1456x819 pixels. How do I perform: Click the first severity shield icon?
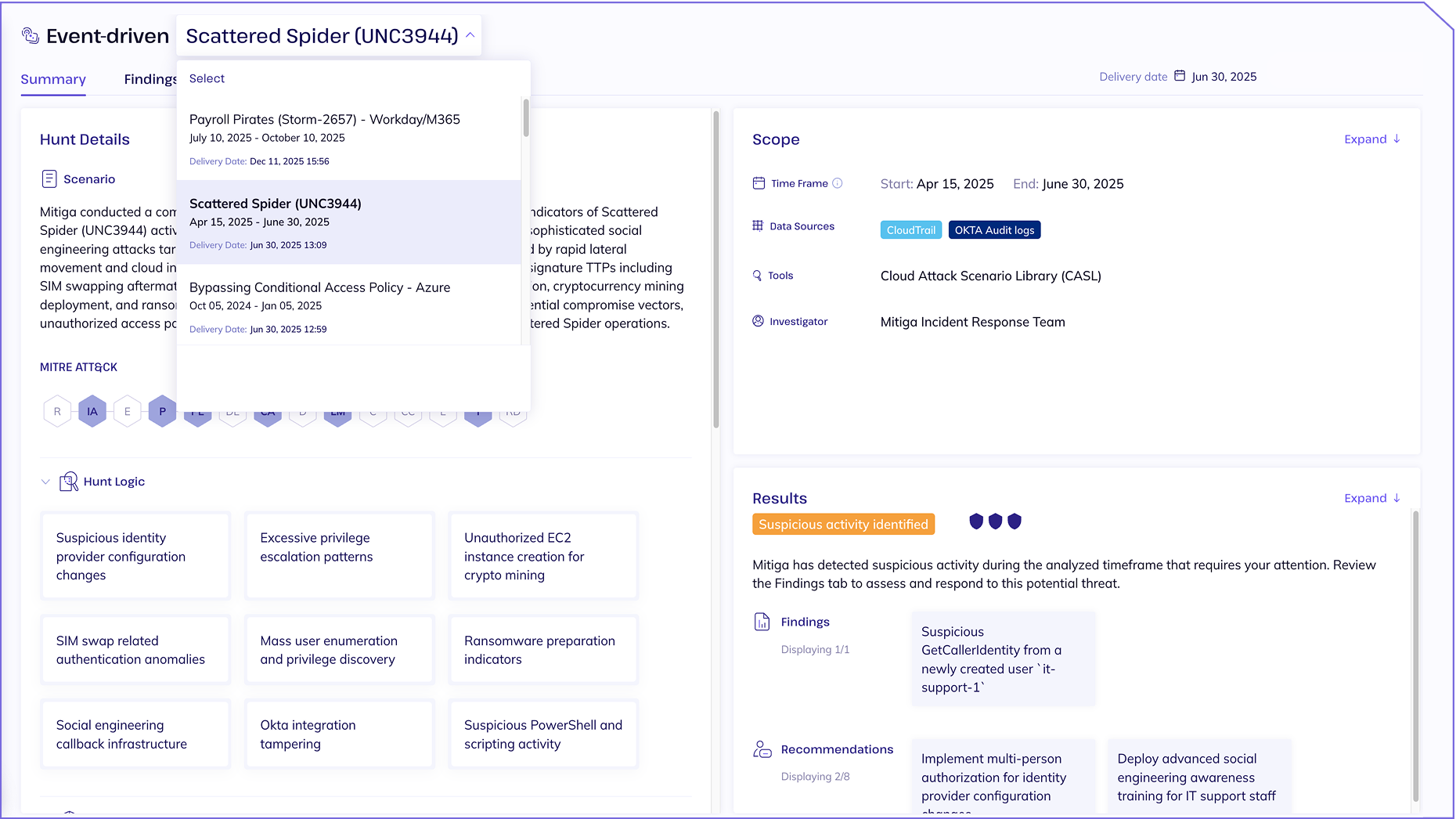[976, 521]
